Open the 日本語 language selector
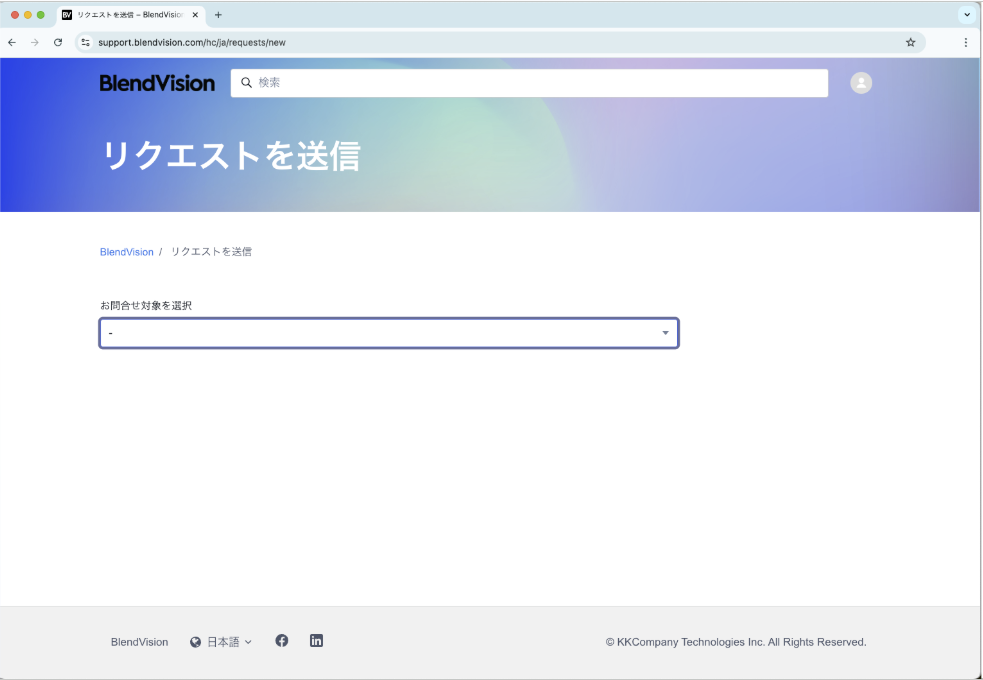 point(221,642)
